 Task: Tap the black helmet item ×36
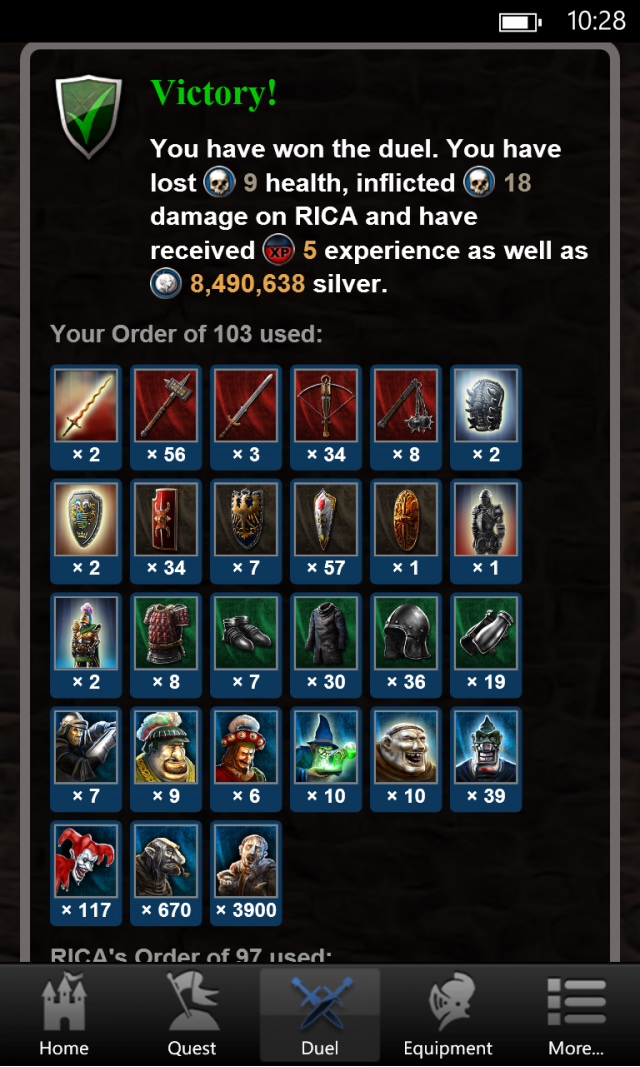coord(406,645)
